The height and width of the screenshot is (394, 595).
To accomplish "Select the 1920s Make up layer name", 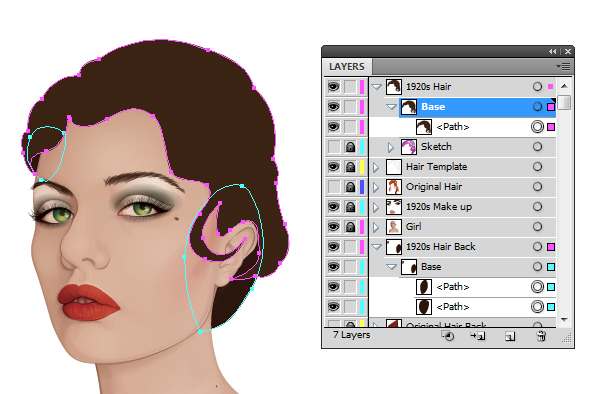I will coord(439,207).
